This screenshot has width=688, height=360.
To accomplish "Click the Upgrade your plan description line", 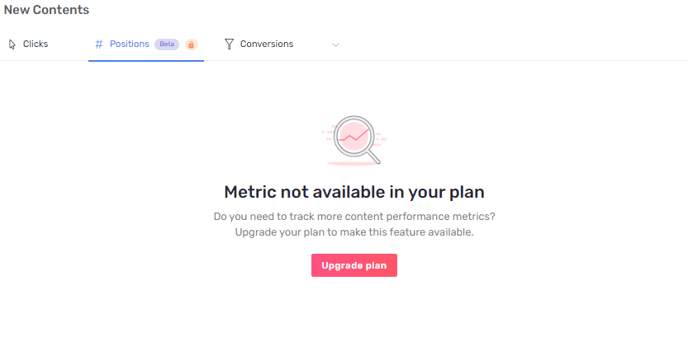I will click(x=354, y=232).
